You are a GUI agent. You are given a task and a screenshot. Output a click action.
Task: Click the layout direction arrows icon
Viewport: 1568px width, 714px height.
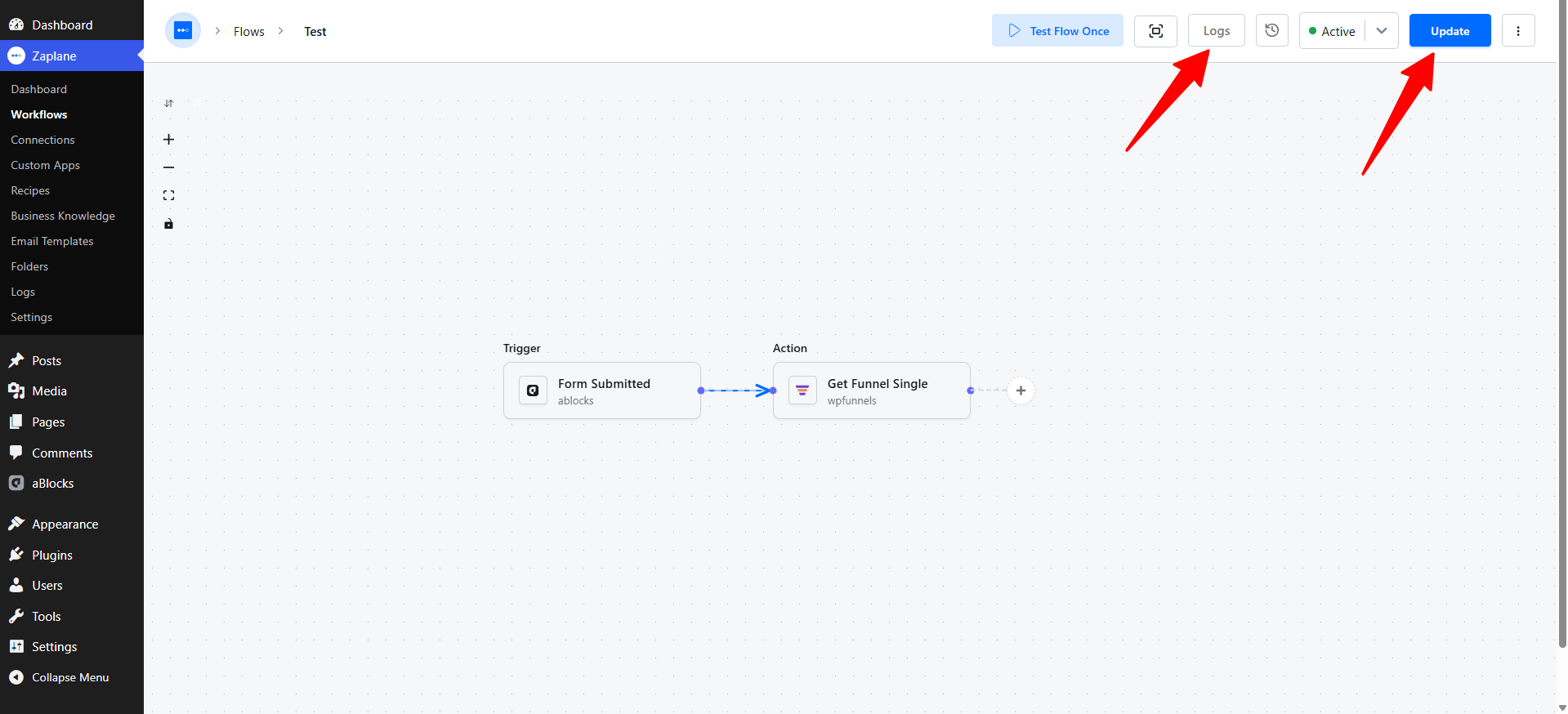[168, 104]
